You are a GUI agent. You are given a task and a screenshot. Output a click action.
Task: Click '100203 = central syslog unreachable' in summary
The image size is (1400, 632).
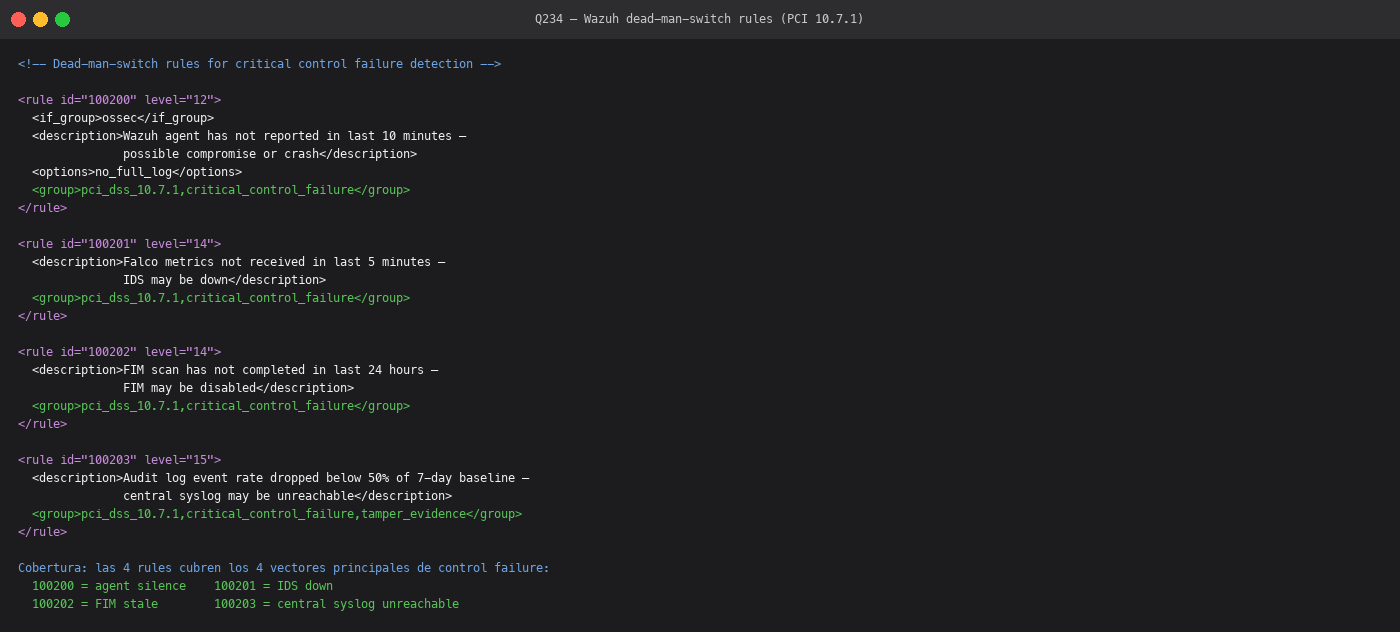click(336, 604)
